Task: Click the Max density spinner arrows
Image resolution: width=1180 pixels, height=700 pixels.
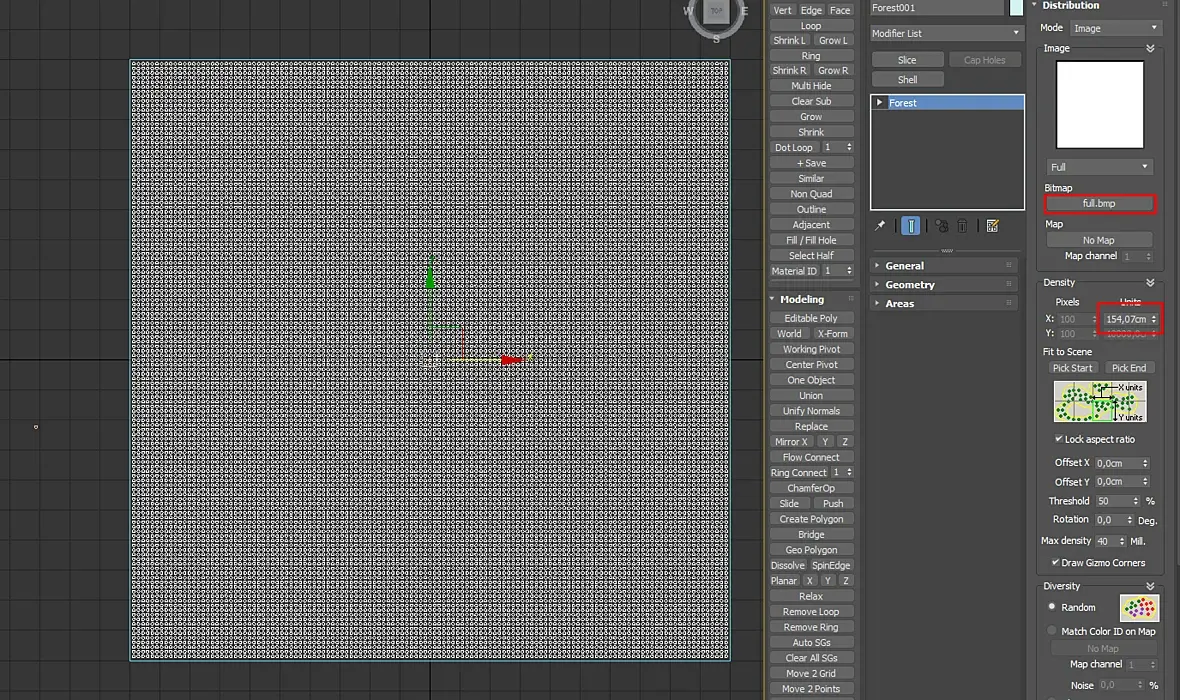Action: click(x=1122, y=541)
